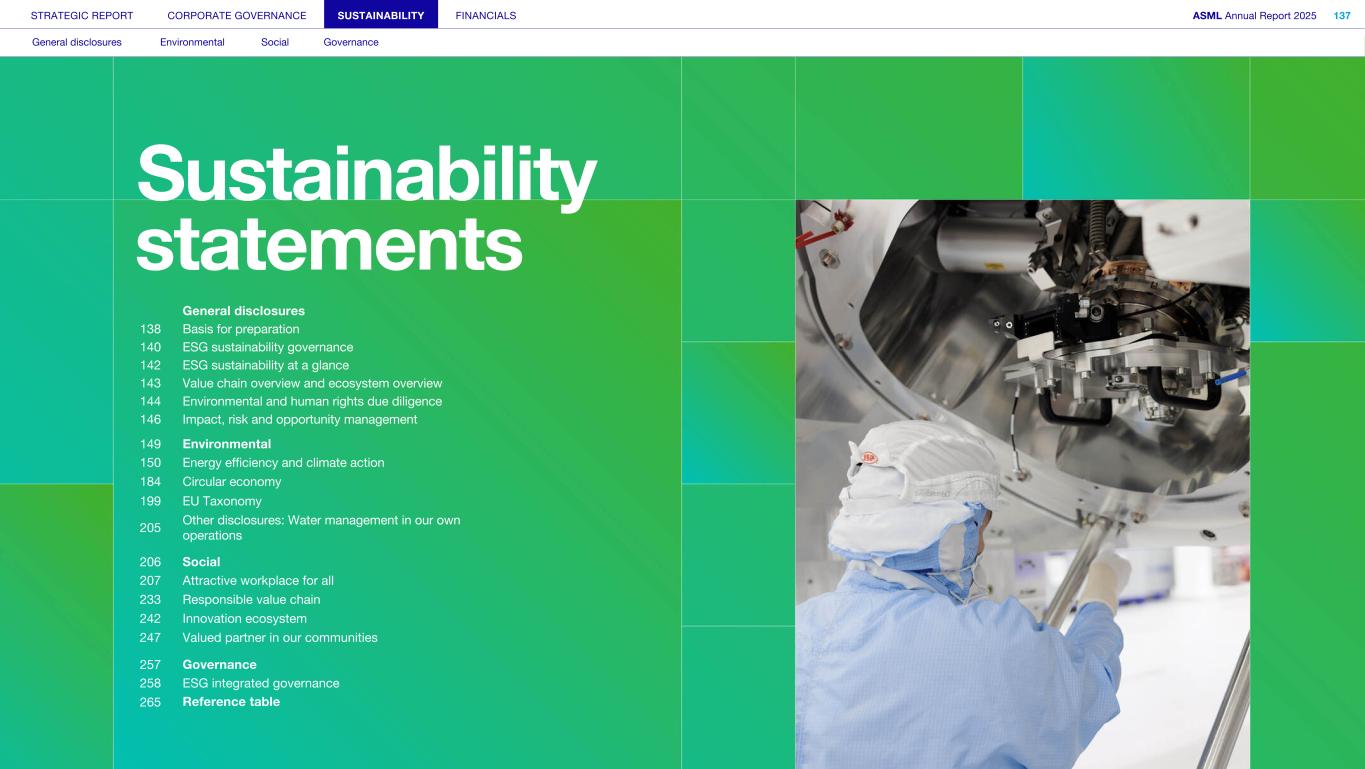The image size is (1365, 769).
Task: Open the Strategic Report tab
Action: pos(82,16)
